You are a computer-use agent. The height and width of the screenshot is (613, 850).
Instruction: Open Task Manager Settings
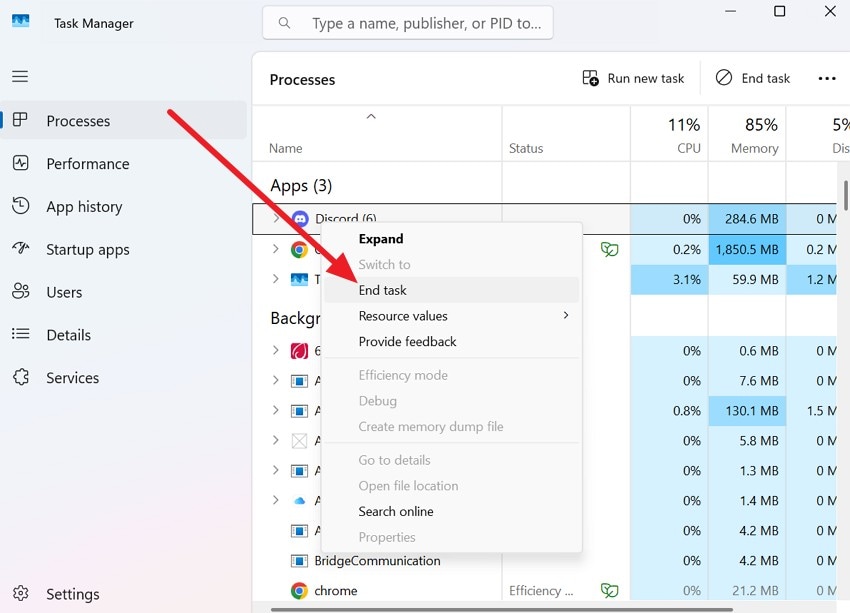[72, 595]
